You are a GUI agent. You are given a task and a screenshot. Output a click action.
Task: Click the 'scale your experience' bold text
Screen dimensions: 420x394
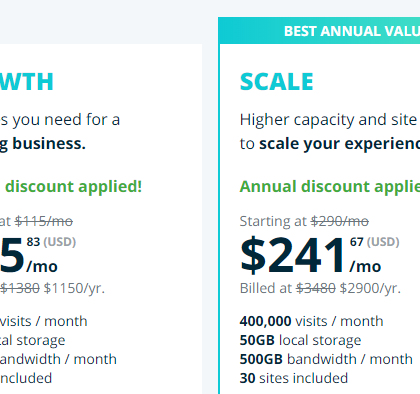(340, 144)
